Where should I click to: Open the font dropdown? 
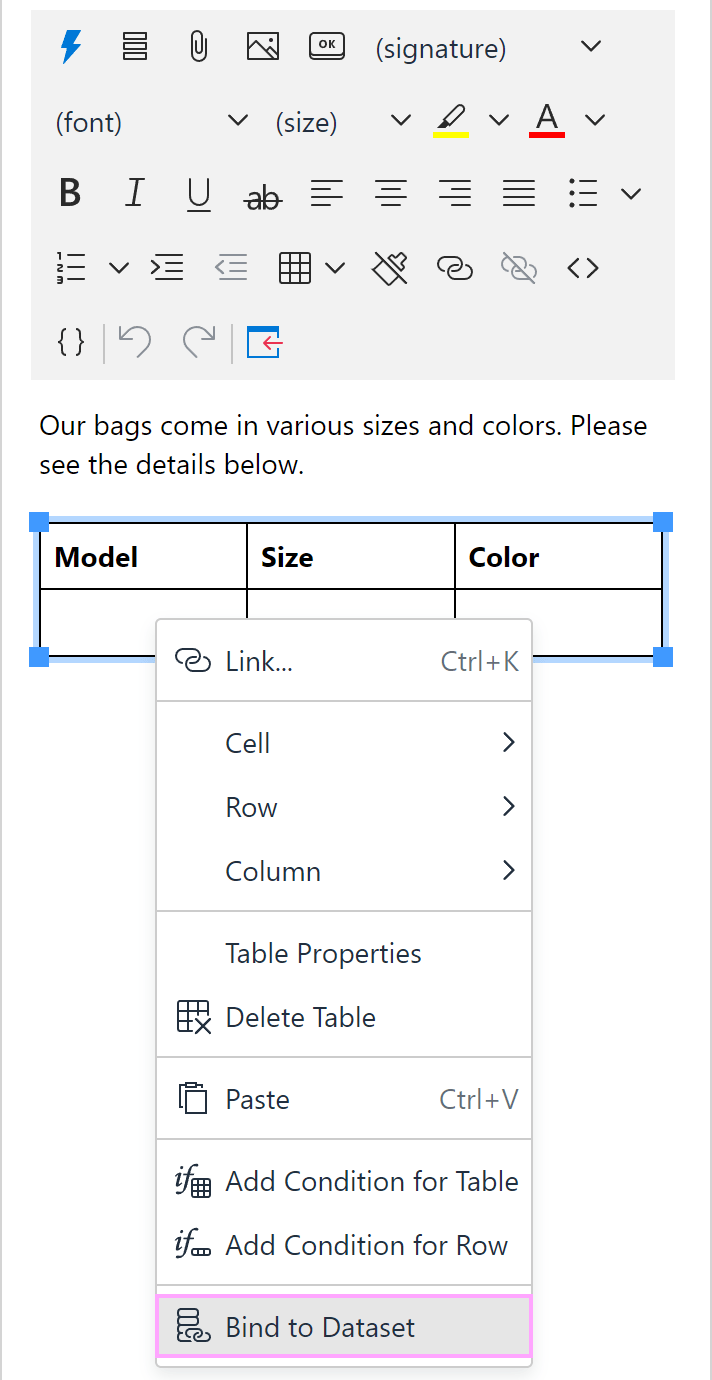pos(152,121)
